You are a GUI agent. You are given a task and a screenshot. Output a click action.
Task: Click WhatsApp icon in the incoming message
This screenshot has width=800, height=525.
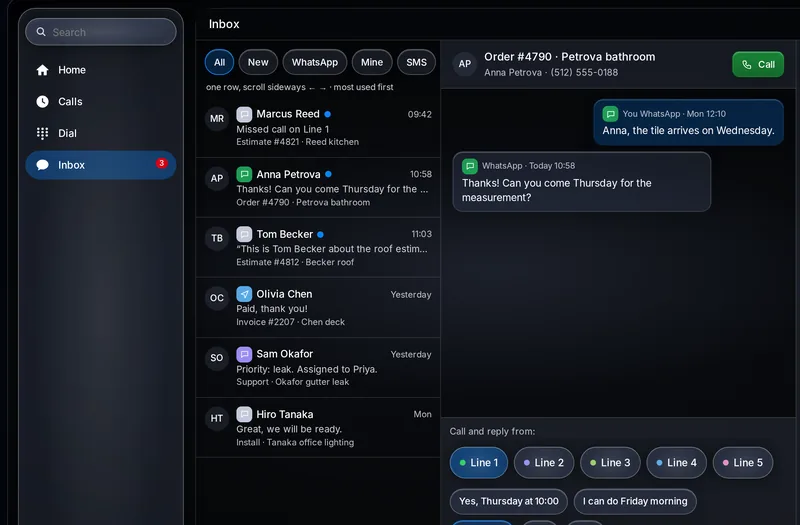(x=469, y=166)
